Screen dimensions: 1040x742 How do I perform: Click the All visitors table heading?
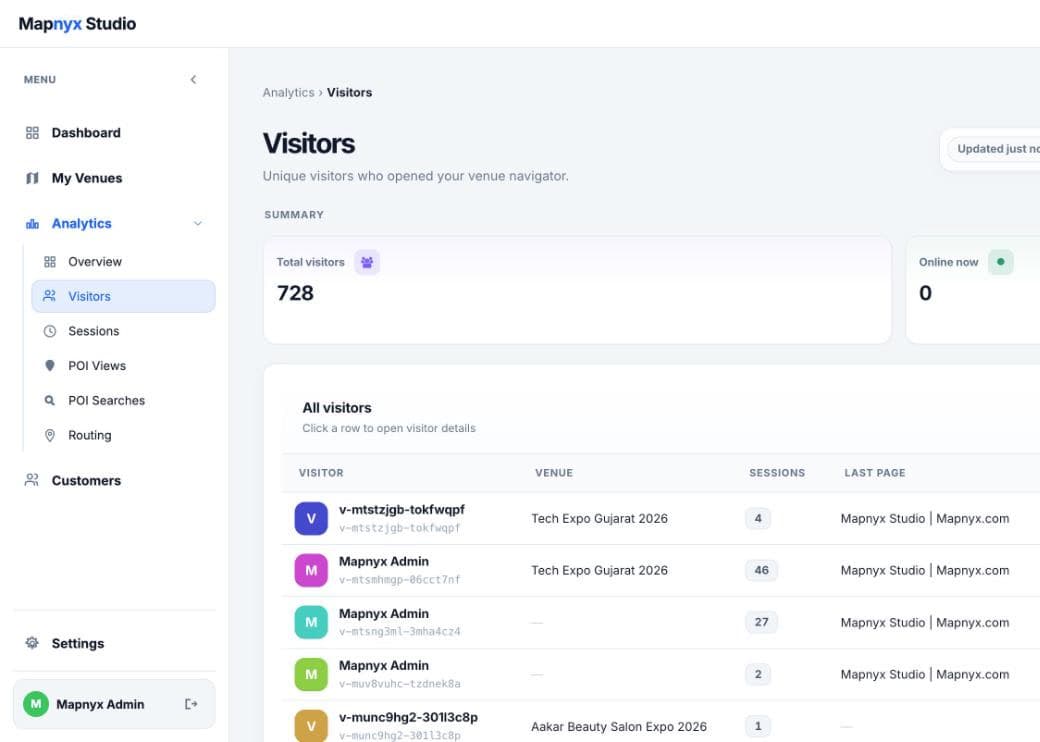pos(337,408)
